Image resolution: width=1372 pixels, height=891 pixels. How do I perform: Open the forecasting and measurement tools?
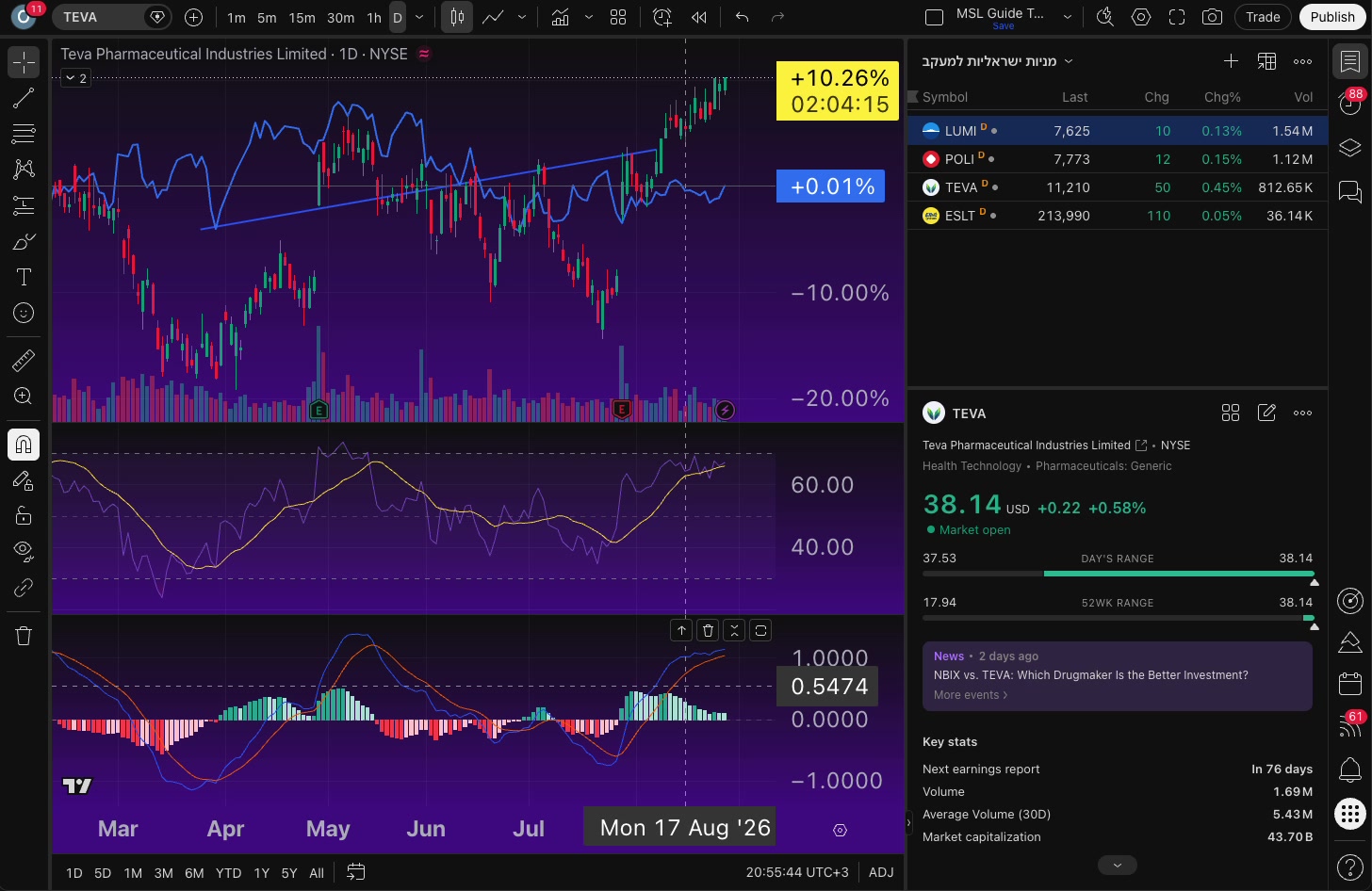click(24, 205)
